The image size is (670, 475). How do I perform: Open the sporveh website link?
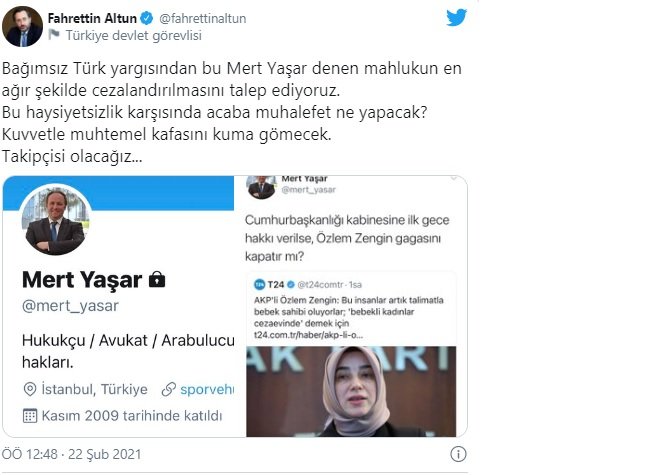pyautogui.click(x=207, y=389)
